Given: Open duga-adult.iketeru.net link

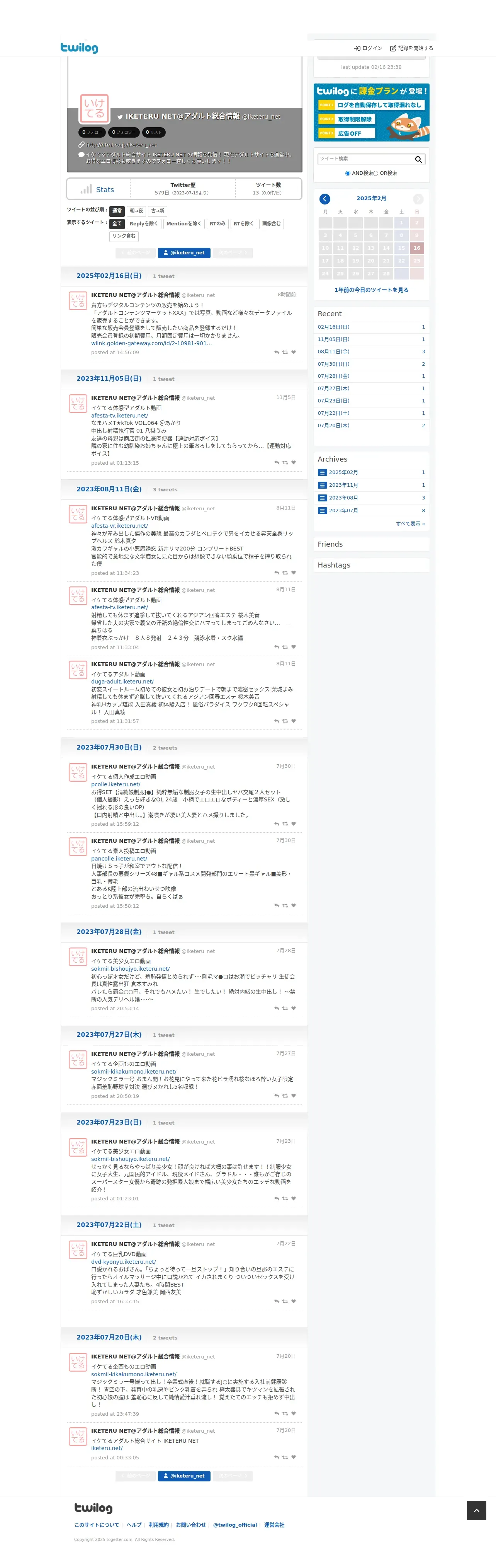Looking at the screenshot, I should tap(122, 682).
